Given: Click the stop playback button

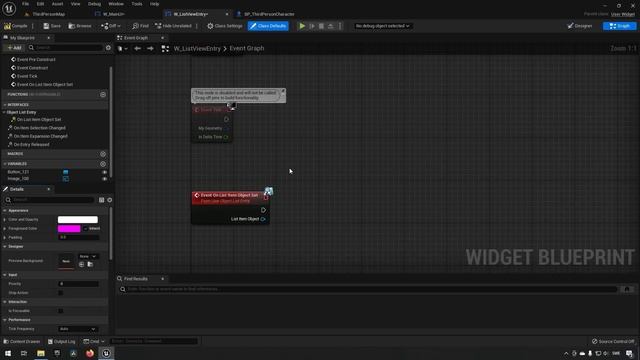Looking at the screenshot, I should (x=321, y=26).
